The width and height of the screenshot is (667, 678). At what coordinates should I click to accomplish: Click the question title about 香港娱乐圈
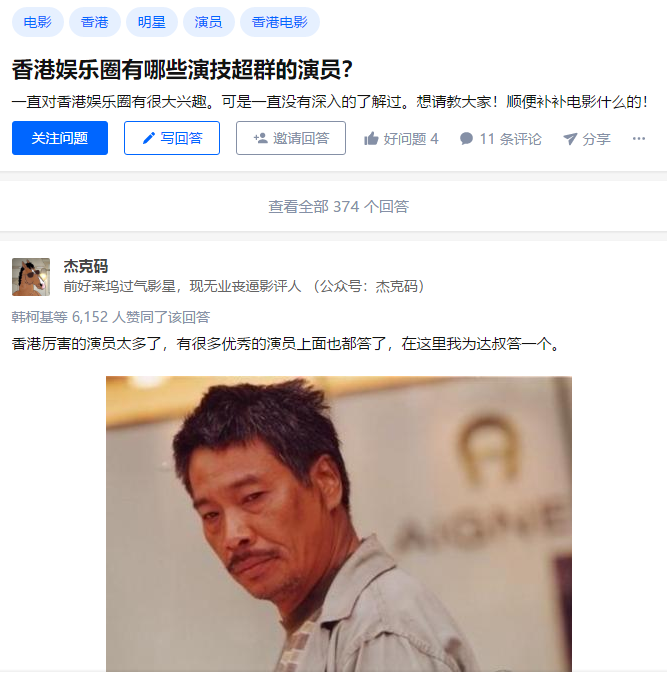pos(182,70)
